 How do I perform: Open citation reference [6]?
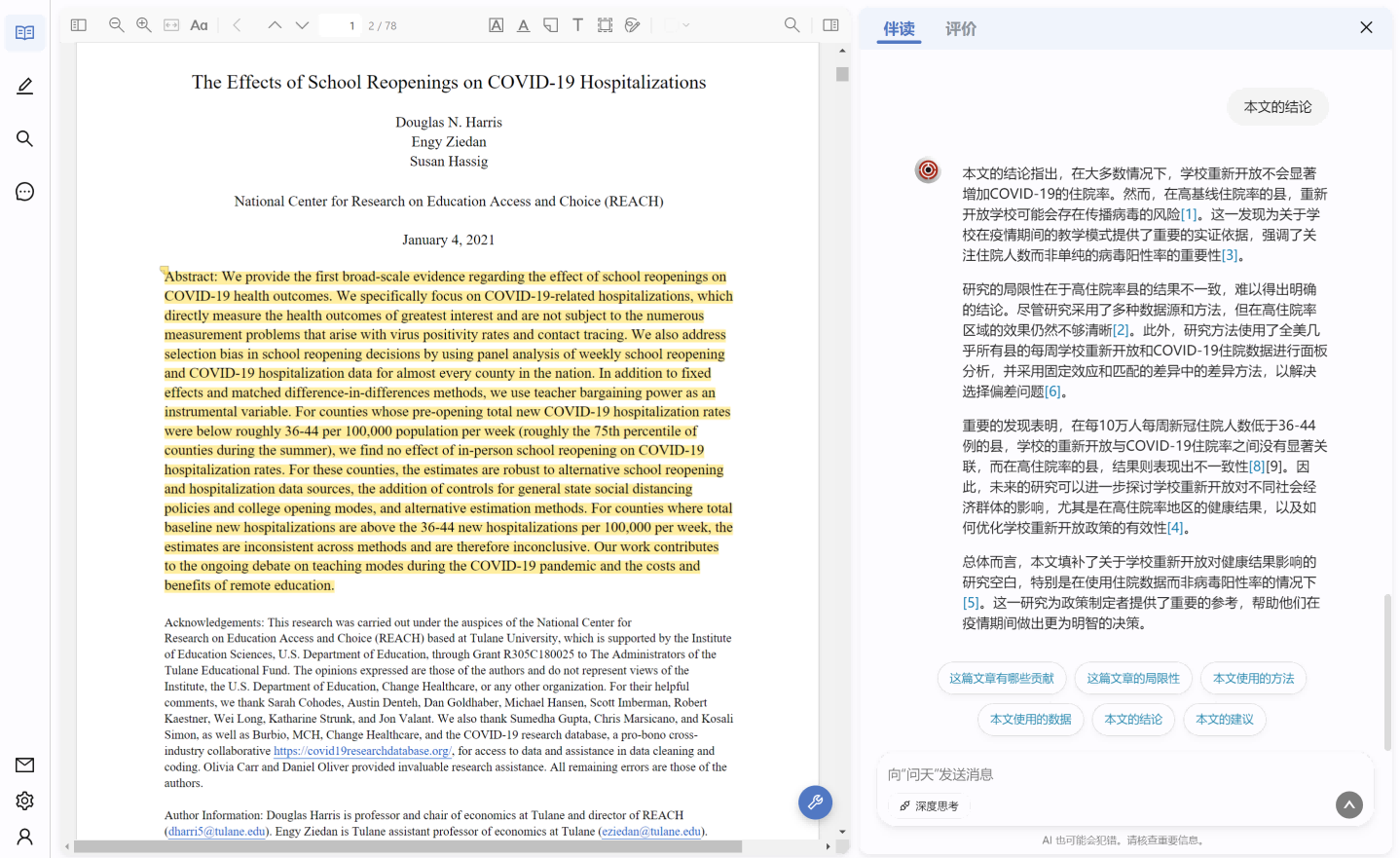click(x=1052, y=392)
